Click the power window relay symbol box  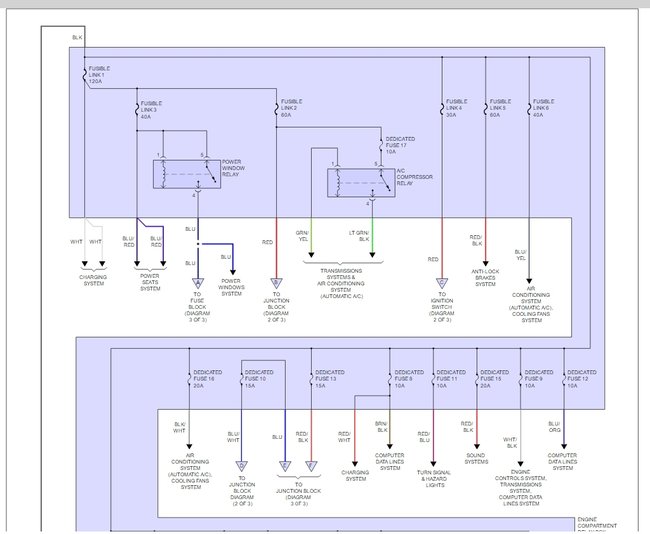tap(187, 174)
